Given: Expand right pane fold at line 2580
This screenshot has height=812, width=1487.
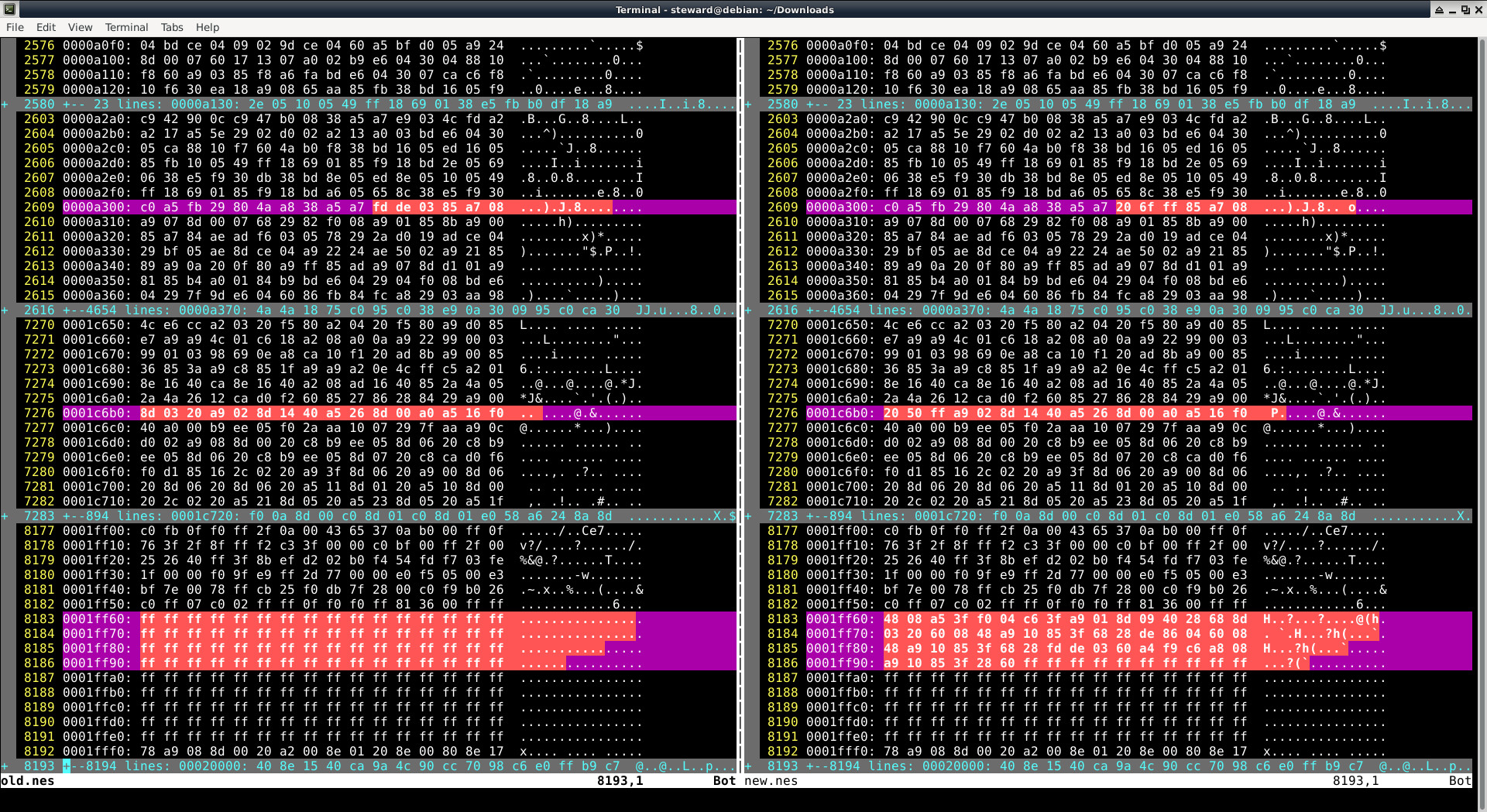Looking at the screenshot, I should coord(1108,104).
